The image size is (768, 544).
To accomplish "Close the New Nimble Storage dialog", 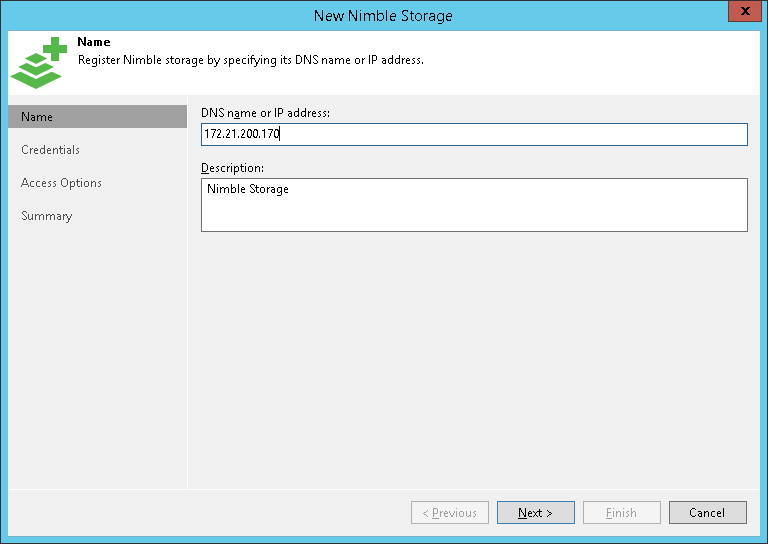I will point(742,14).
